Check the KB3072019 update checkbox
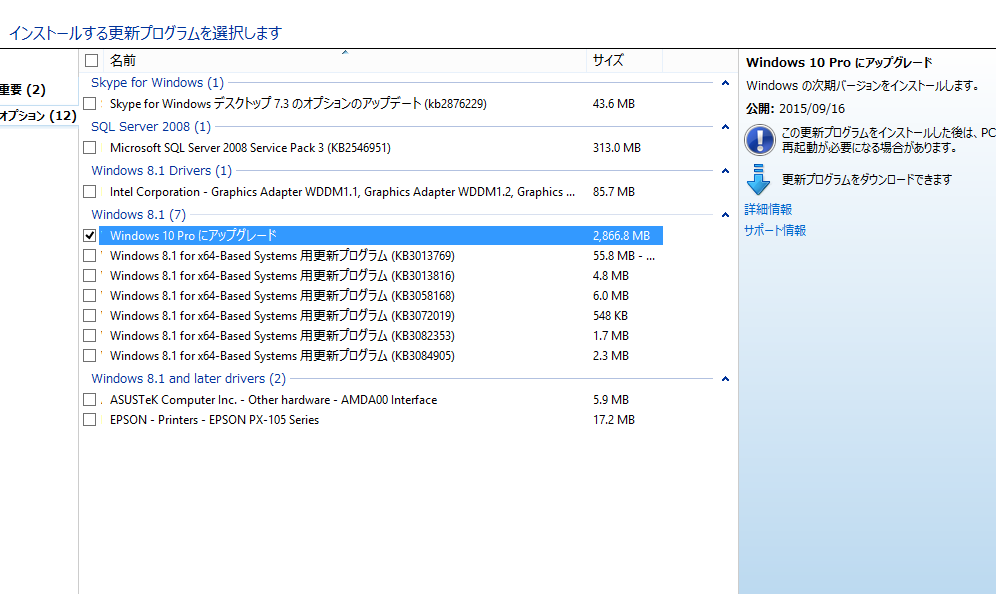996x594 pixels. click(90, 315)
